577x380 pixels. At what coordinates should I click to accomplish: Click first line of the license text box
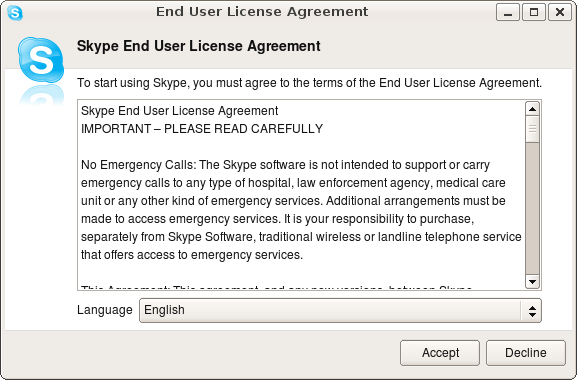[180, 111]
